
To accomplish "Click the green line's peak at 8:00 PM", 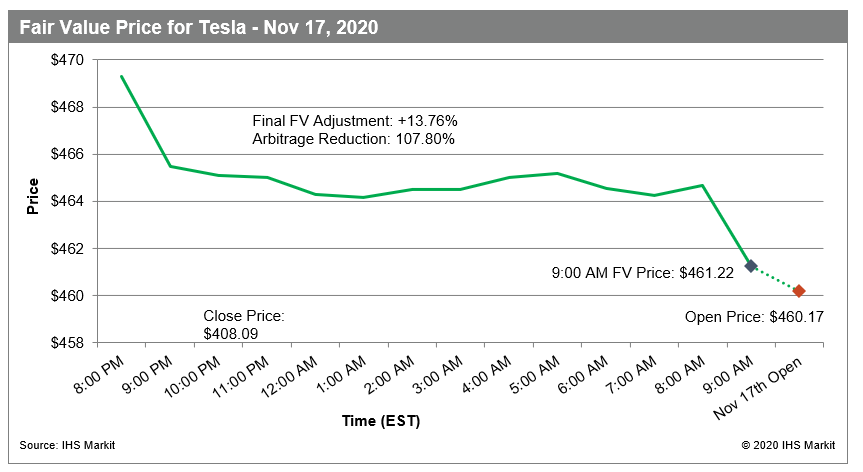I will (x=122, y=76).
